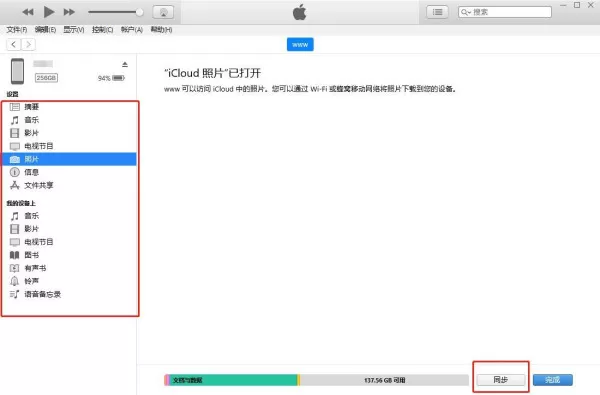600x395 pixels.
Task: Open the 帮助(H) menu
Action: (161, 29)
